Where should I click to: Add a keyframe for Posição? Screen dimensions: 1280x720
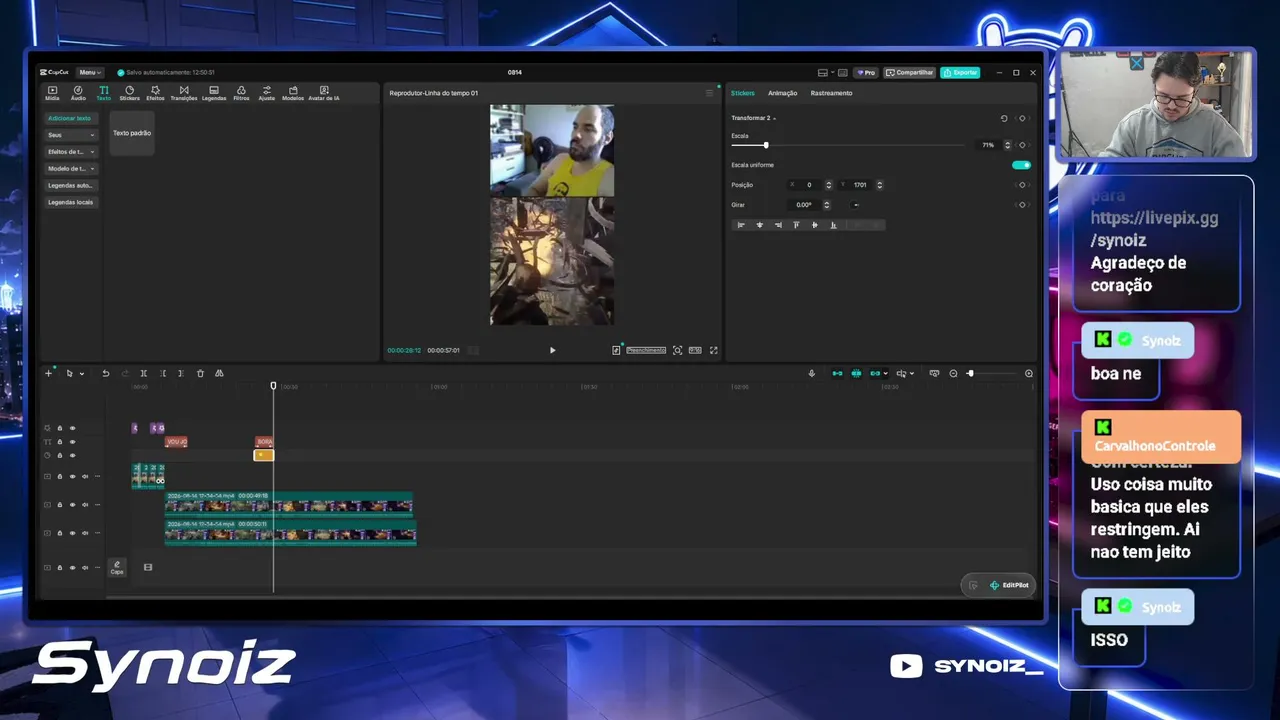click(1022, 185)
